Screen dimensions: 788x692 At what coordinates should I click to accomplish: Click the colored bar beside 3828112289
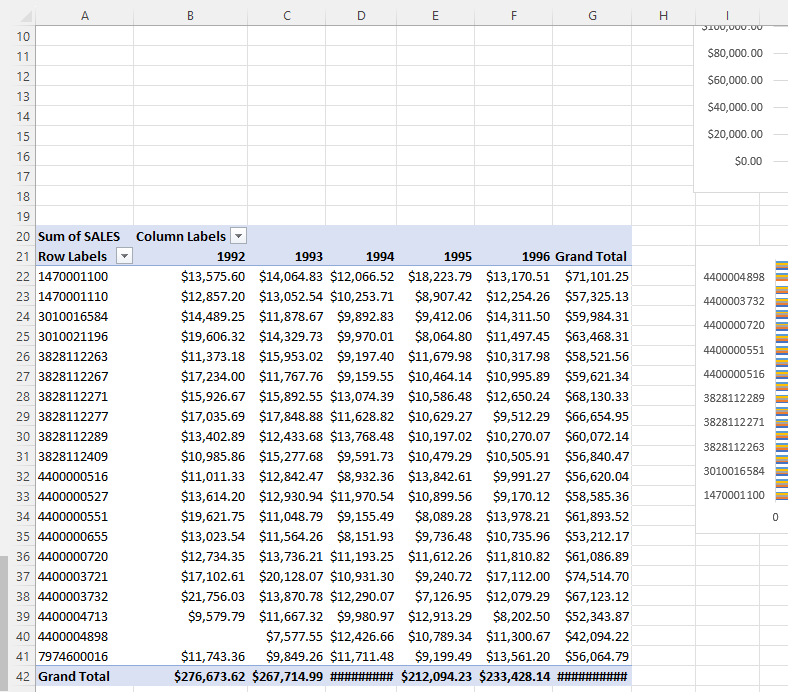[782, 398]
